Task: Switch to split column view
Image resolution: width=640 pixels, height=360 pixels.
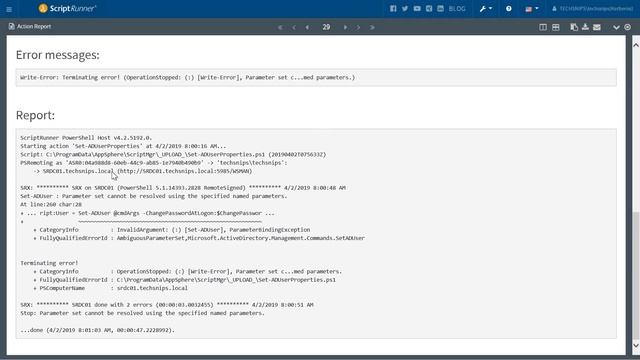Action: point(543,27)
